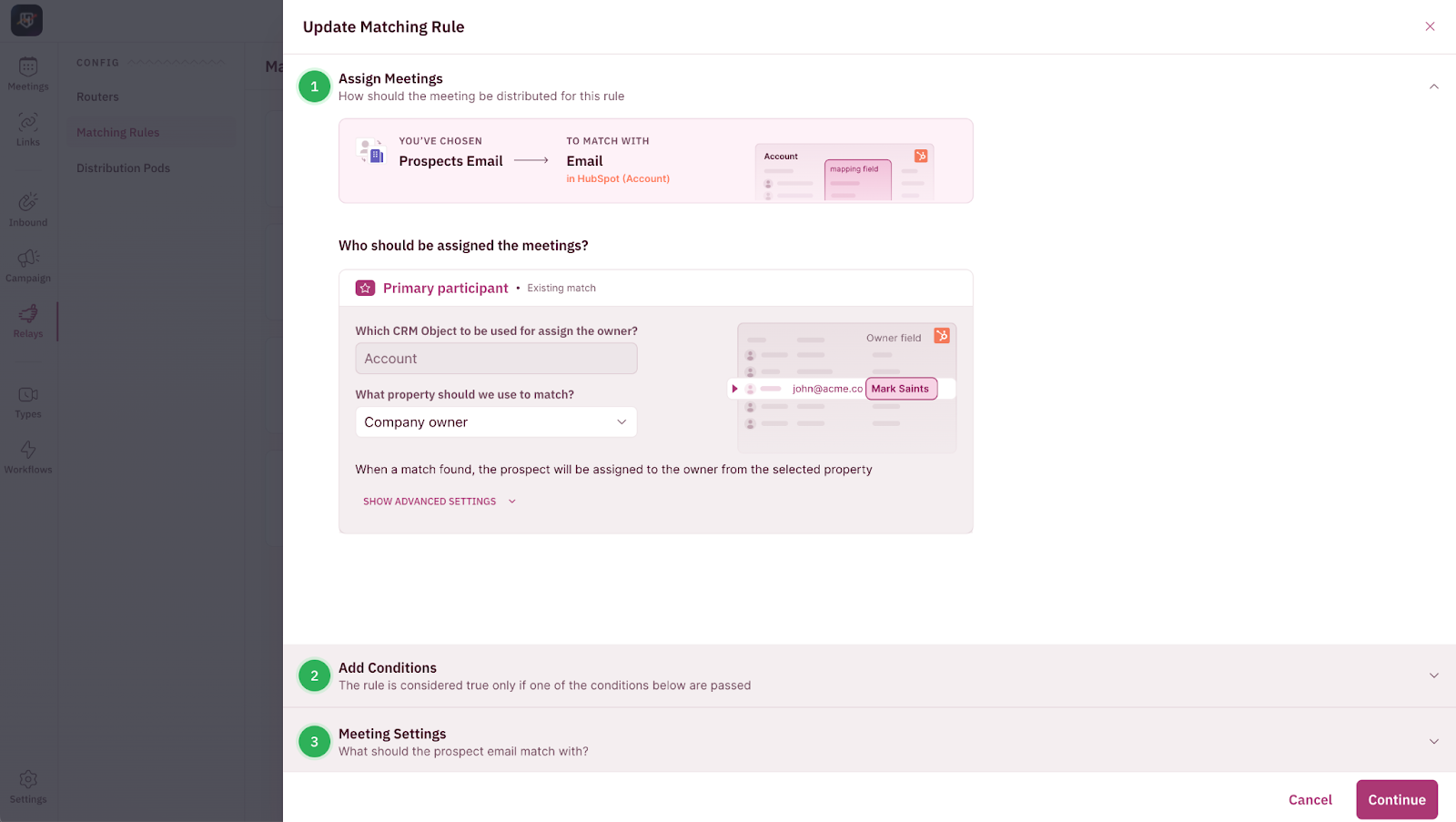Image resolution: width=1456 pixels, height=822 pixels.
Task: Expand Show Advanced Settings
Action: (x=440, y=502)
